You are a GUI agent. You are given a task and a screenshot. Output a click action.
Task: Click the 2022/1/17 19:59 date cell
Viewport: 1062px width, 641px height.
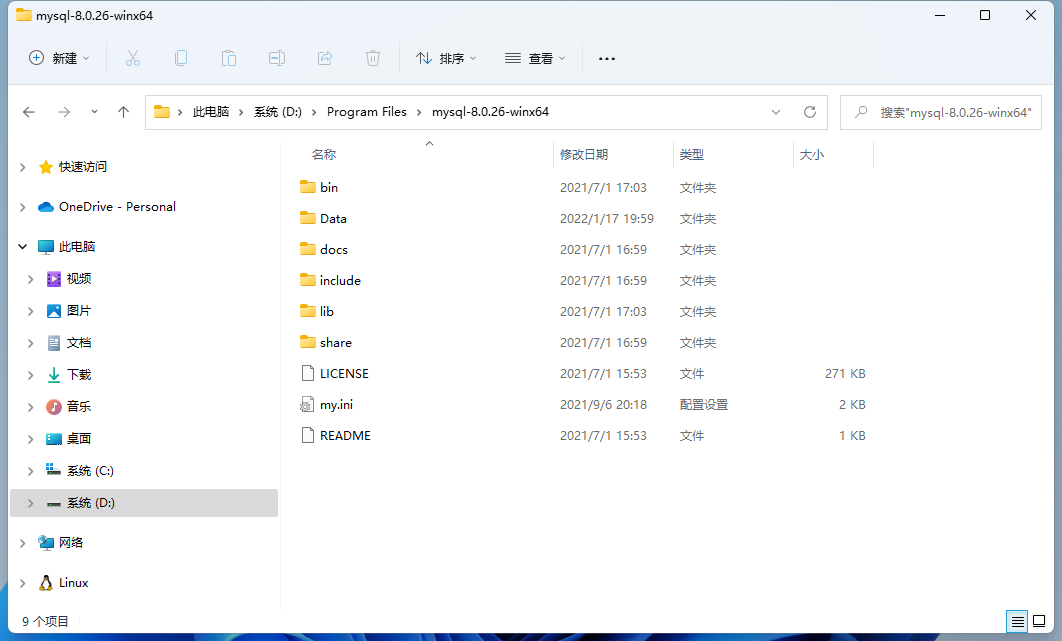(607, 218)
